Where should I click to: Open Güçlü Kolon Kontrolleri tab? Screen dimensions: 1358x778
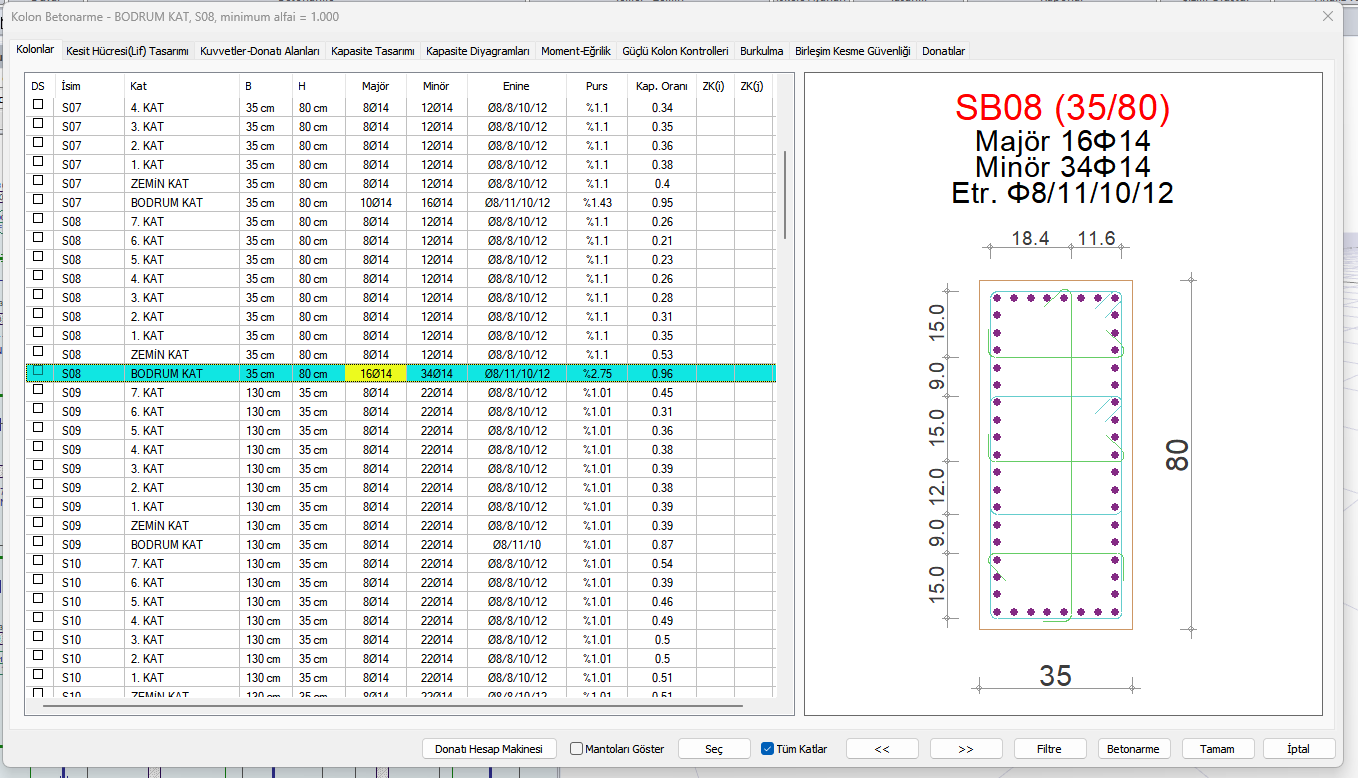[x=675, y=51]
